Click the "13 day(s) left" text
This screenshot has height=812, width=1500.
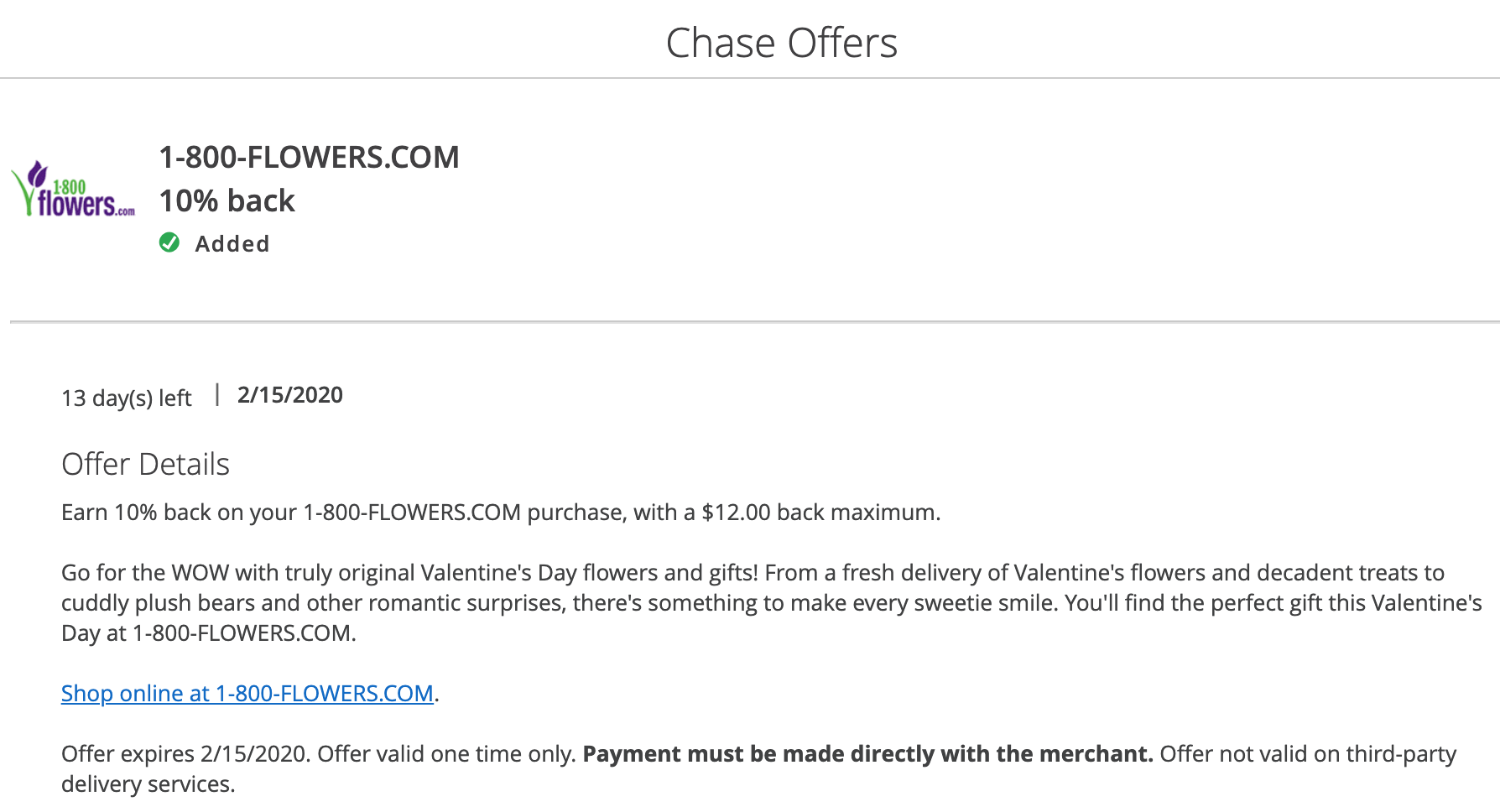coord(126,398)
